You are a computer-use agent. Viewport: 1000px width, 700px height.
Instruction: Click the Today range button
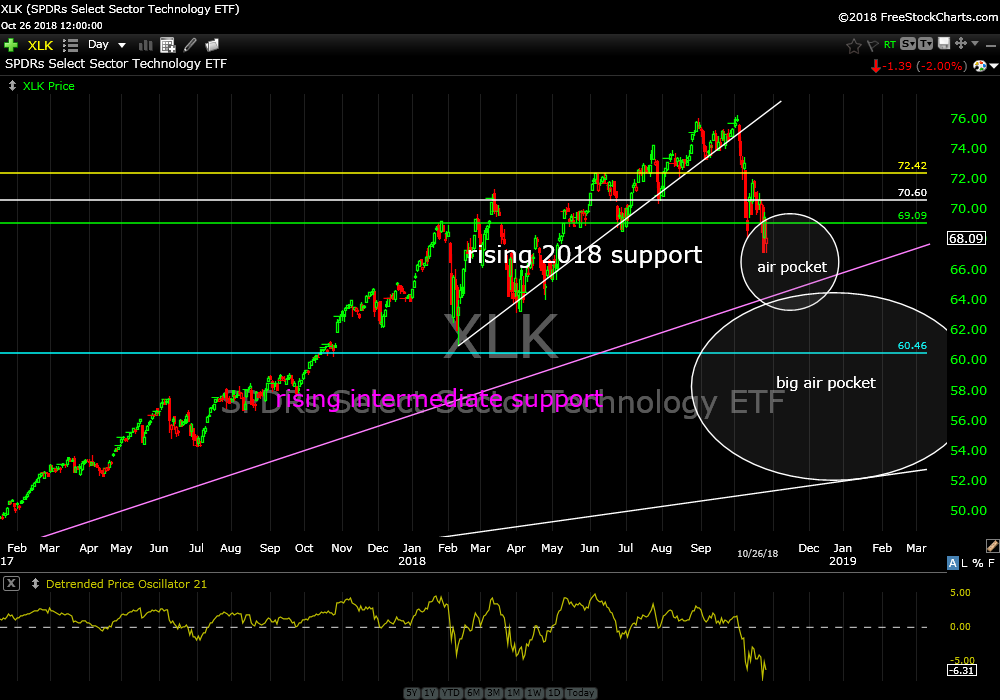tap(580, 693)
